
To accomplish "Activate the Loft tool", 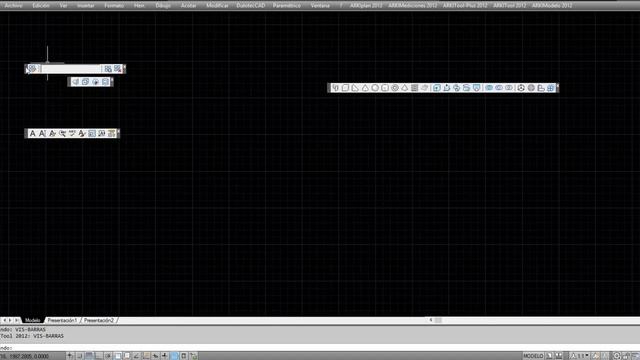I will click(x=476, y=88).
